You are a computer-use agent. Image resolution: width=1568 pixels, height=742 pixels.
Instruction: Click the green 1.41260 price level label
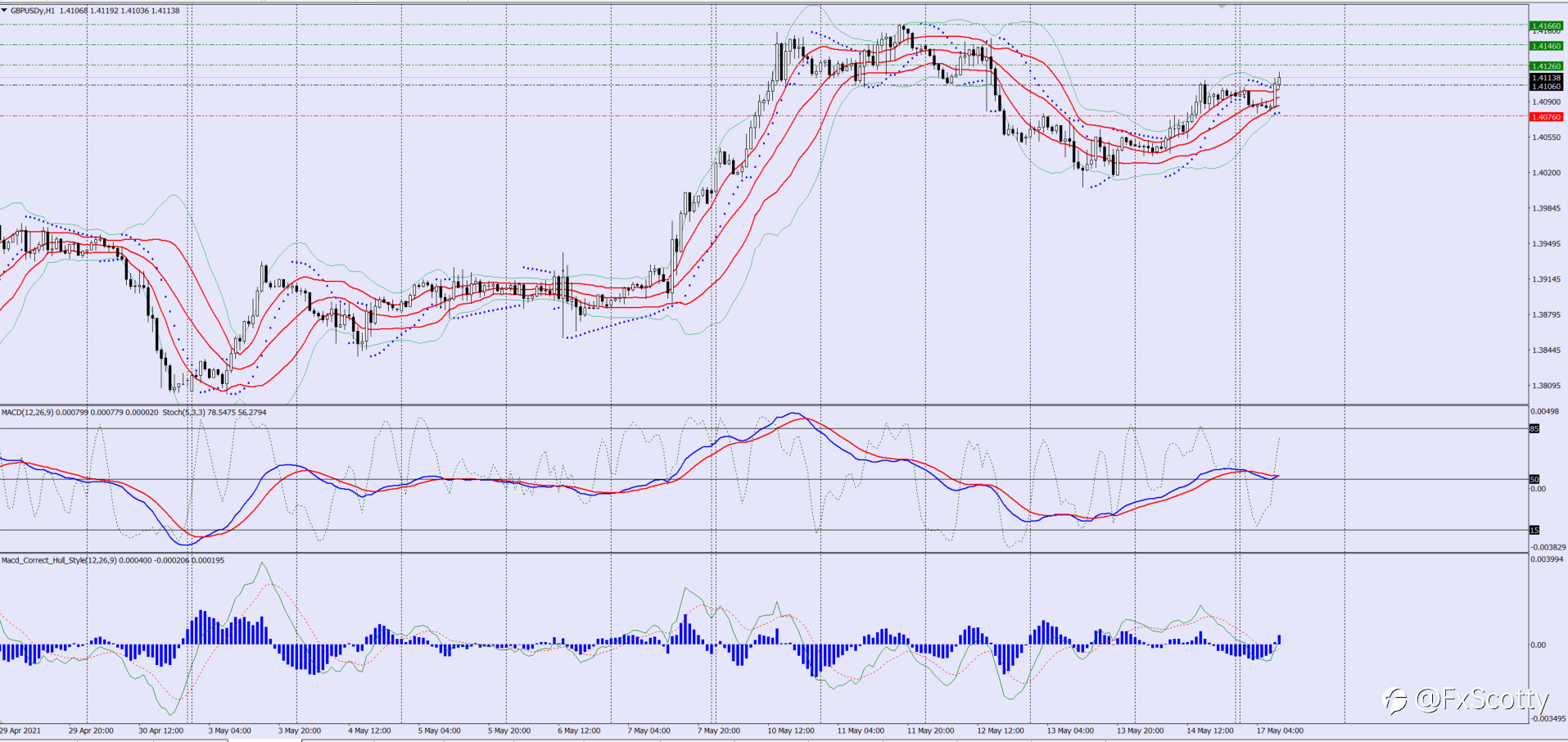click(1547, 66)
